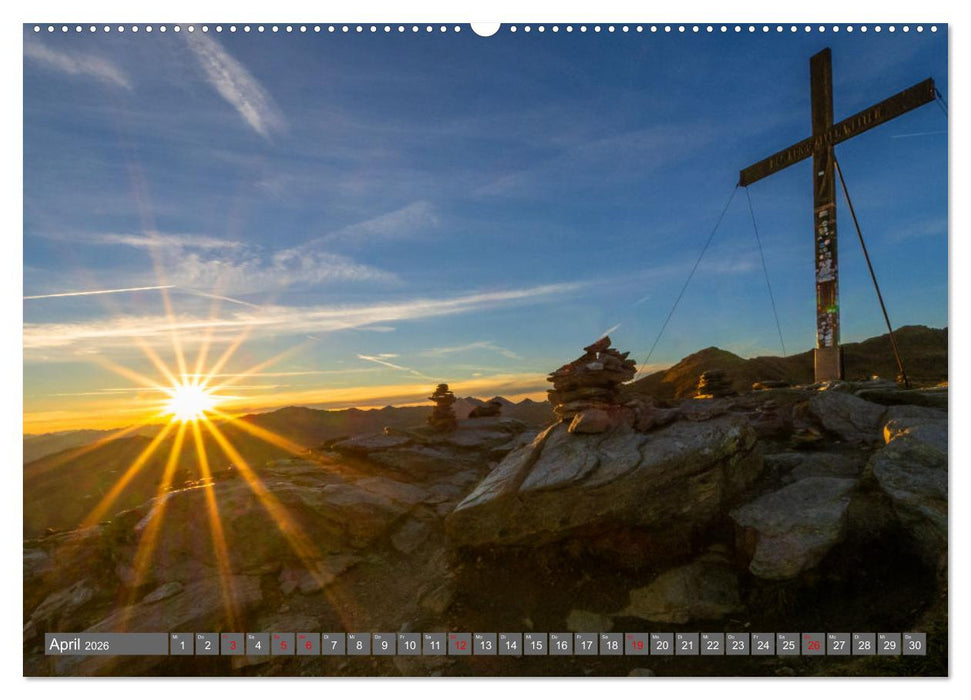The image size is (971, 700).
Task: Click the small distant cairn near the sun
Action: tap(442, 406)
